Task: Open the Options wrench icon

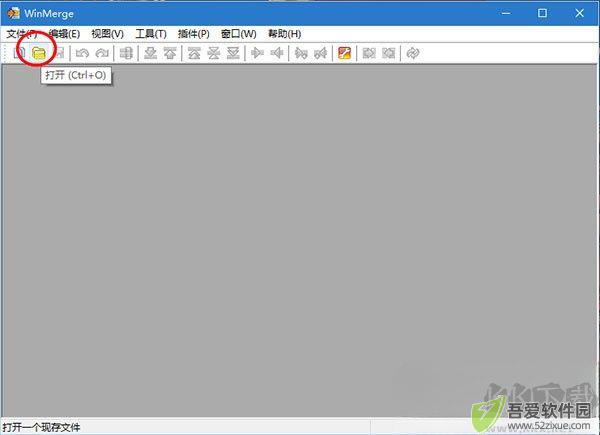Action: (344, 53)
